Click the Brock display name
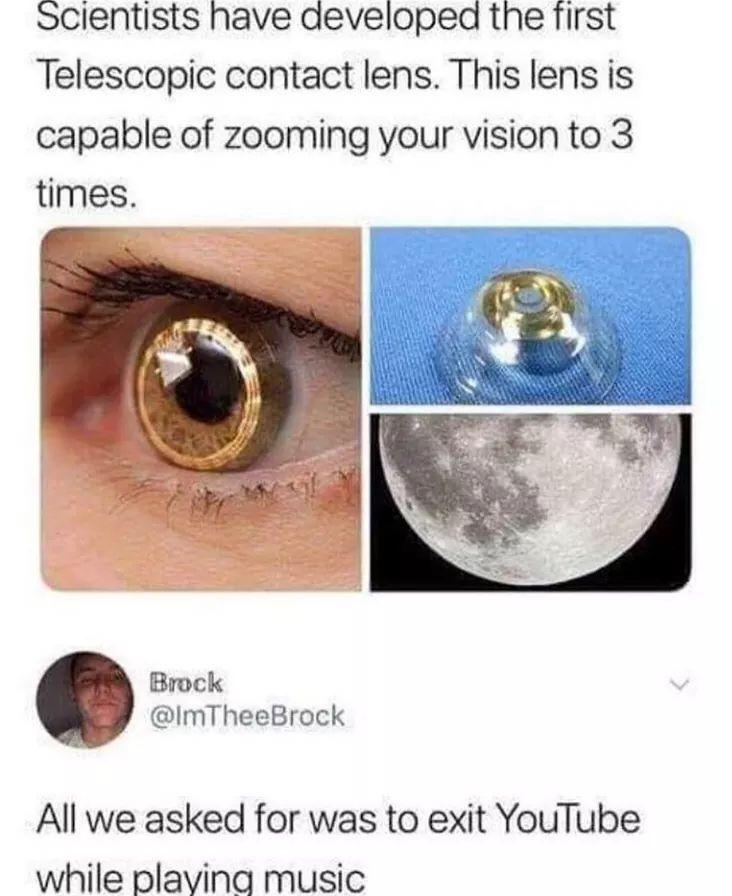732x896 pixels. tap(186, 682)
